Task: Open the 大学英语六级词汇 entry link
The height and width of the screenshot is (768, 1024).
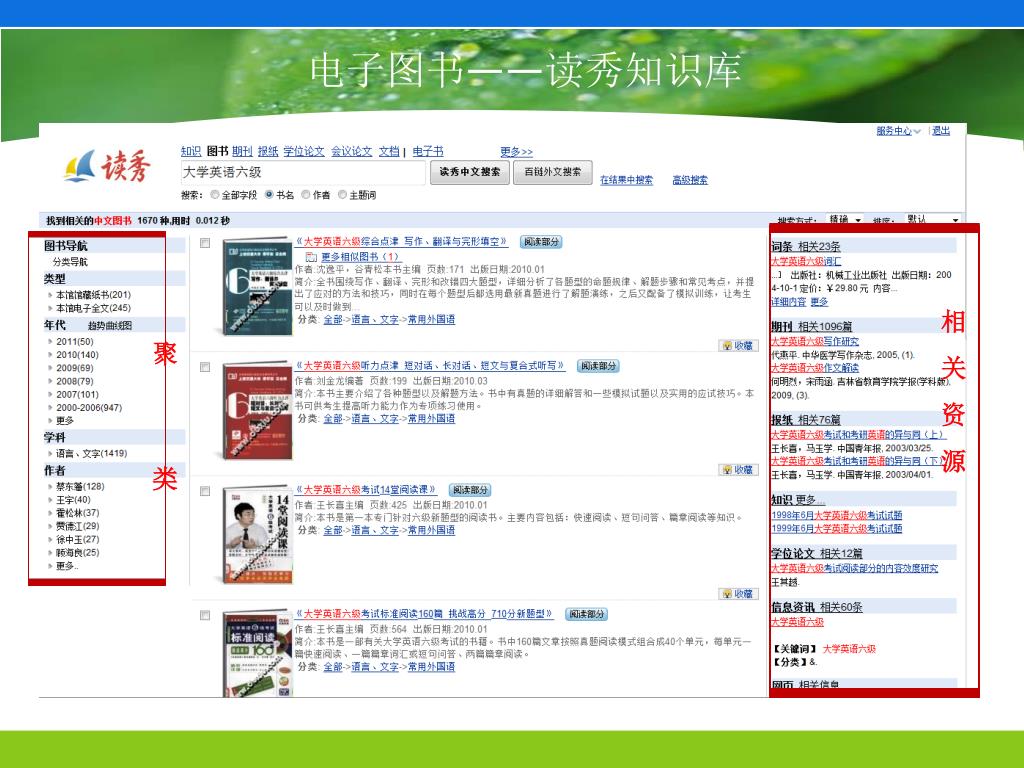Action: (x=806, y=261)
